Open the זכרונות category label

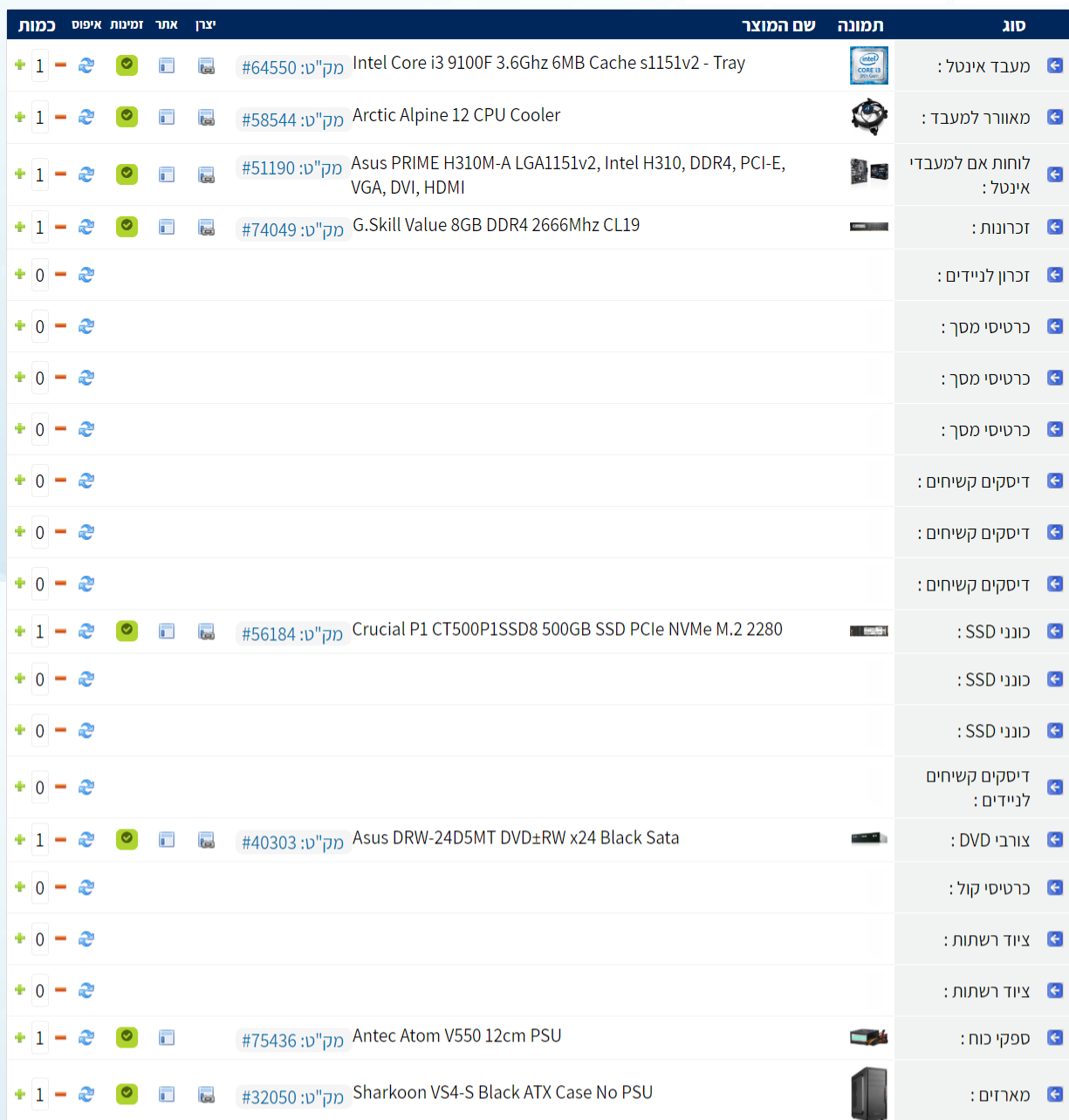[x=1001, y=228]
